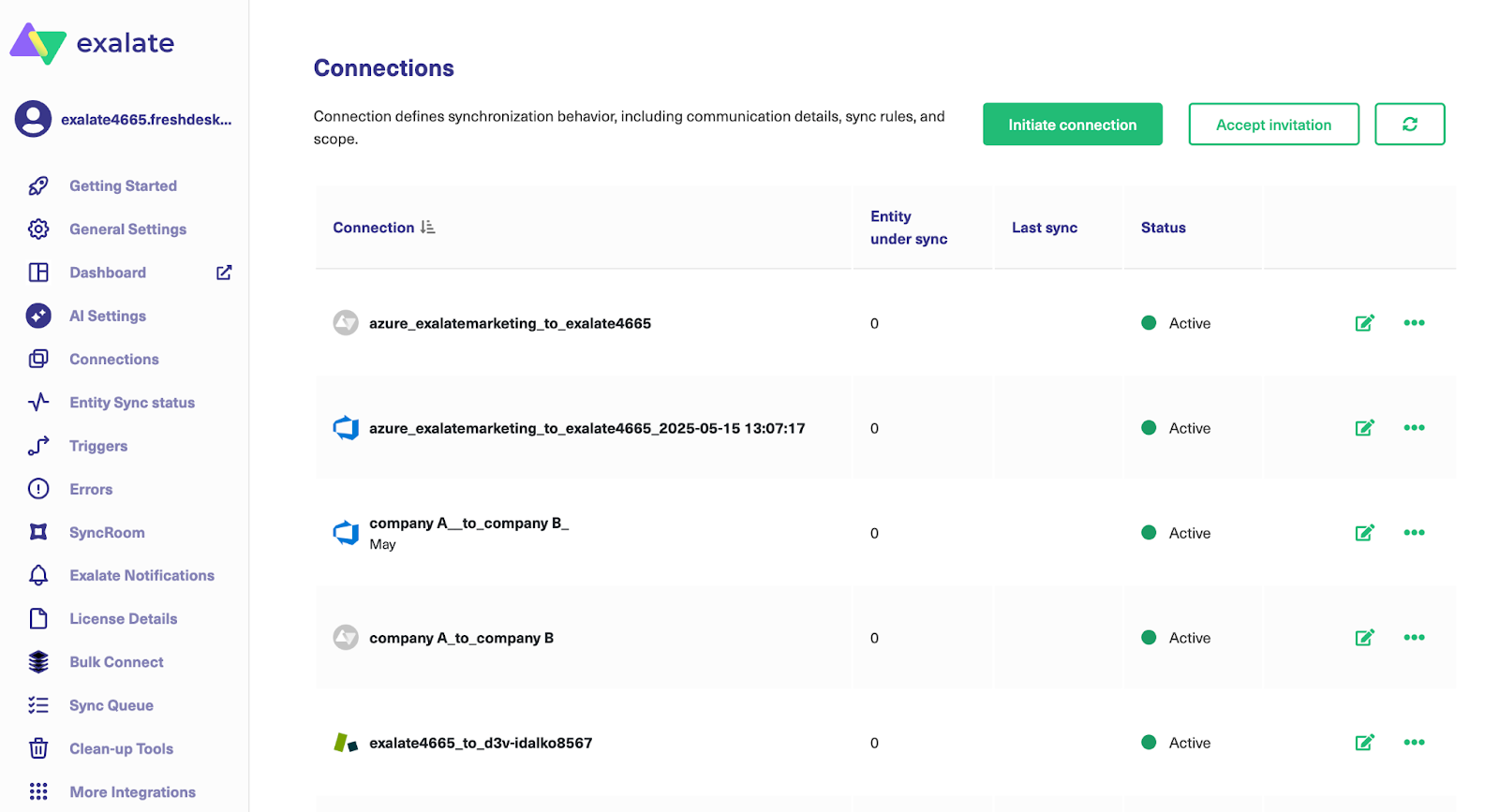Select azure_exalatemarketing_to_exalate4665_2025-05-15 13:07:17 name

tap(587, 428)
